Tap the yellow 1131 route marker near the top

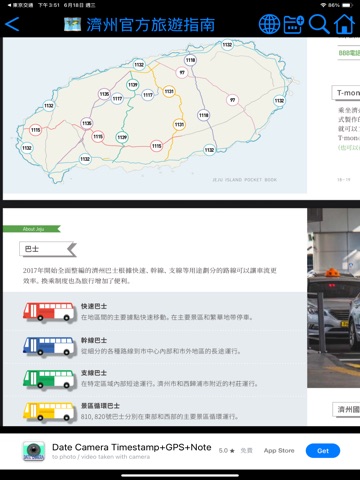[169, 91]
